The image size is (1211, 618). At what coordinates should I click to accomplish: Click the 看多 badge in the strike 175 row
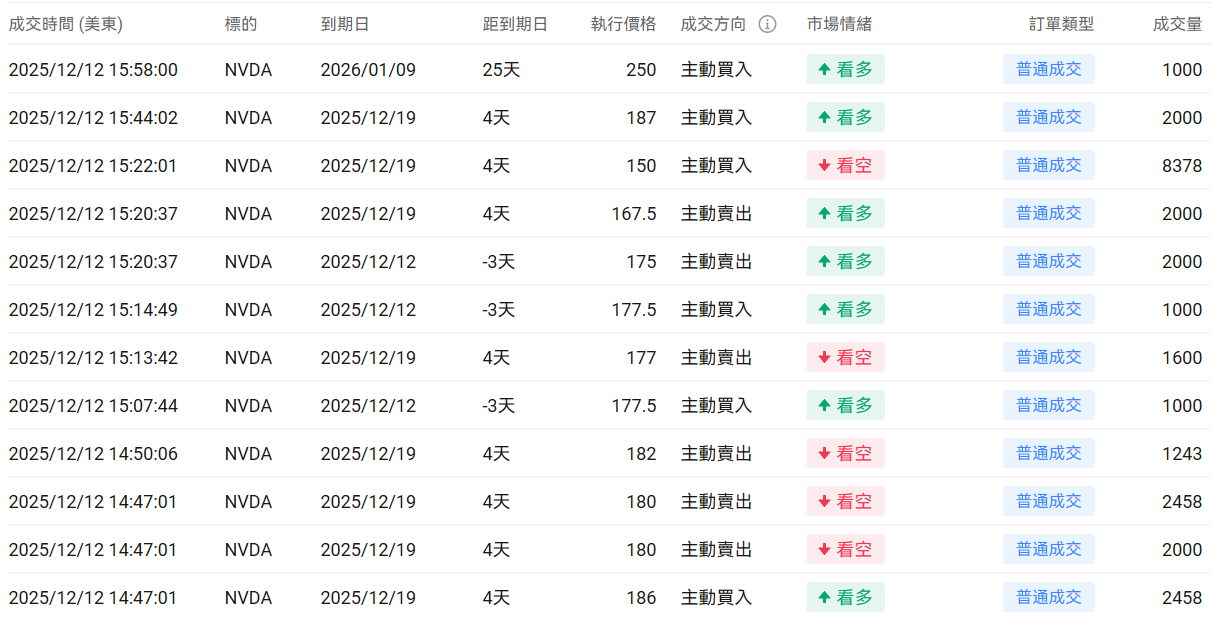pyautogui.click(x=845, y=262)
